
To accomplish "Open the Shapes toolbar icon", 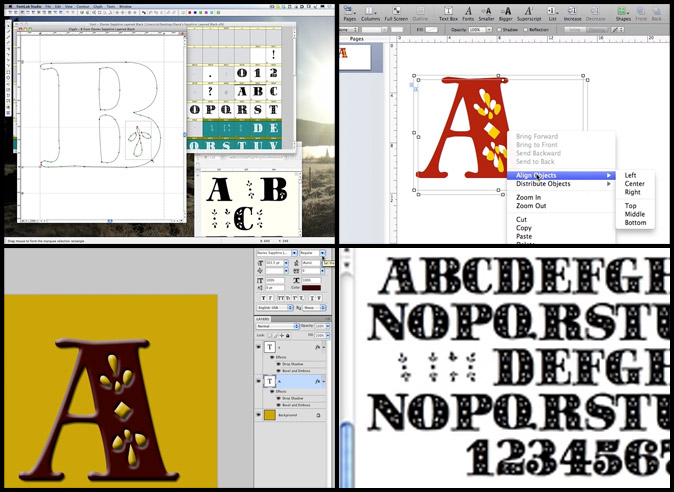I will pos(623,12).
